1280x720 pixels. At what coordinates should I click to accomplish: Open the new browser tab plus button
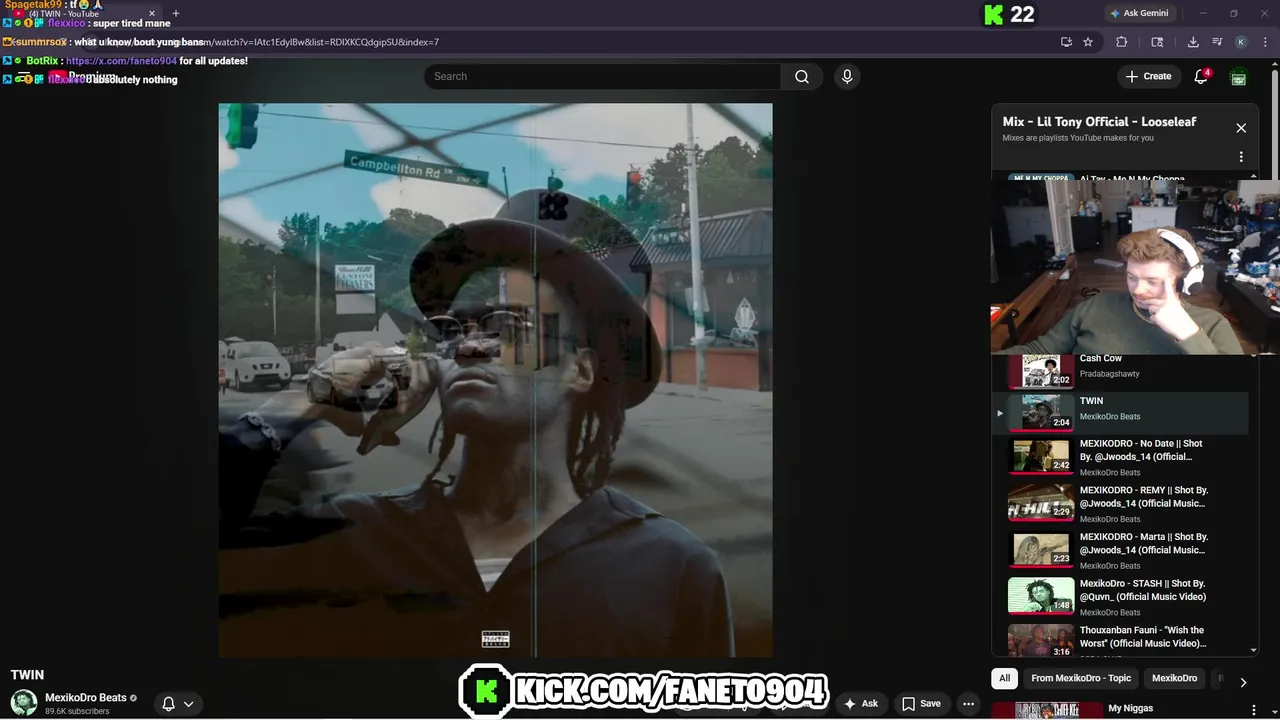point(176,13)
